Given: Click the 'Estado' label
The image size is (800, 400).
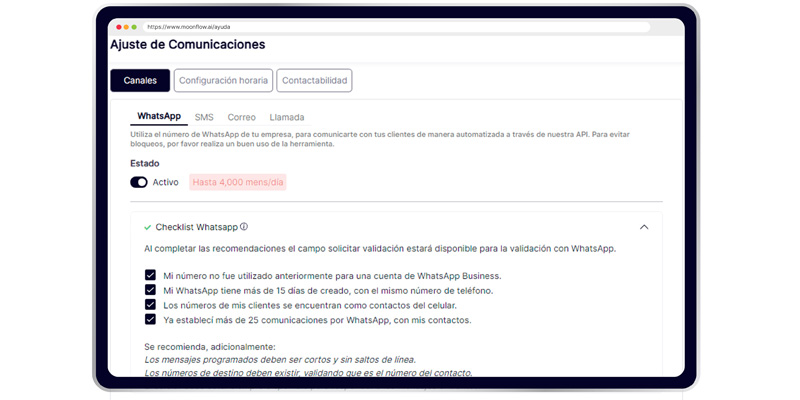Looking at the screenshot, I should (x=144, y=164).
